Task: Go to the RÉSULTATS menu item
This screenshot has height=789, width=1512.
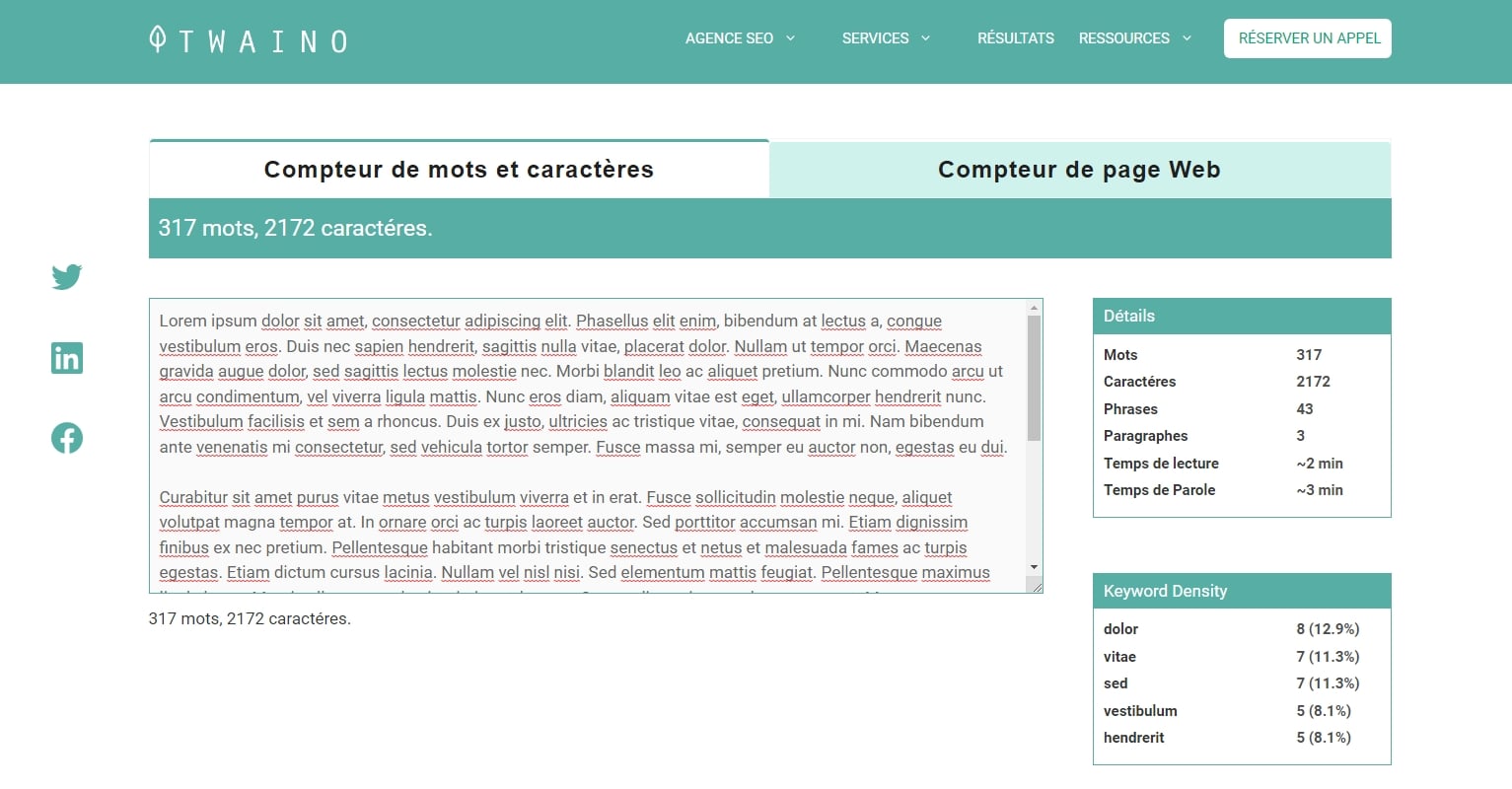Action: [1015, 38]
